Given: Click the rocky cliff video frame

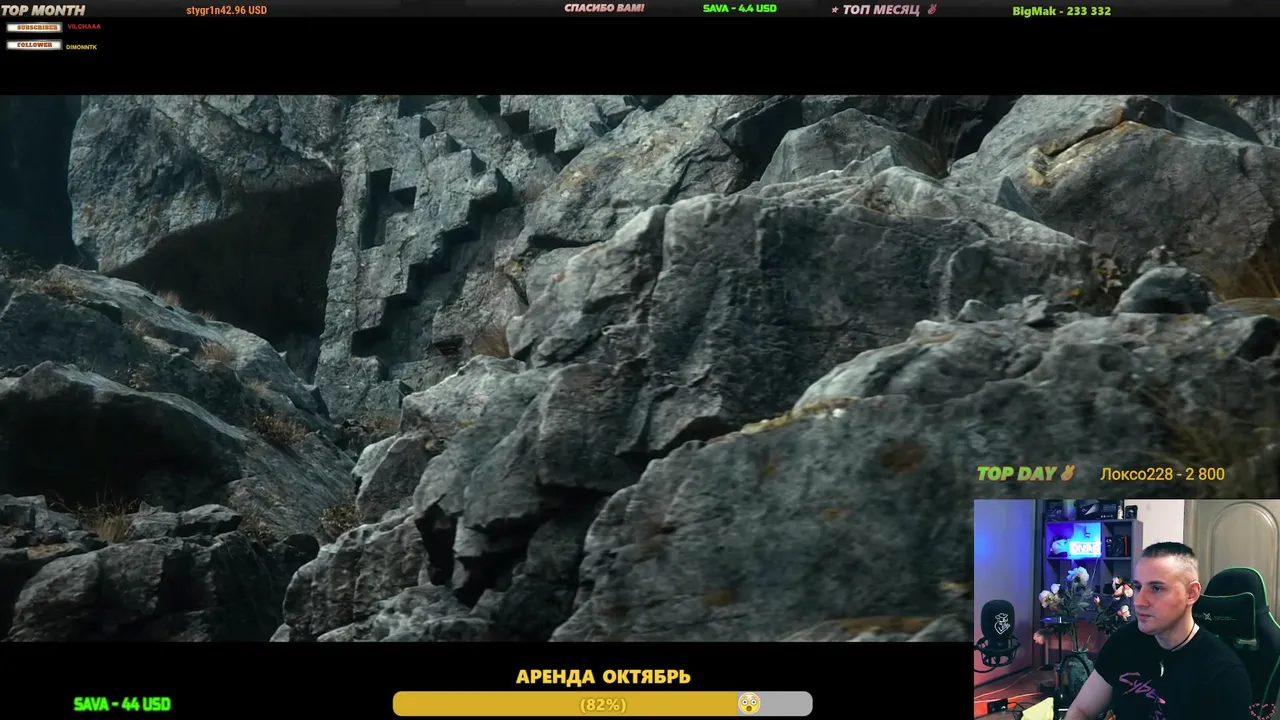Looking at the screenshot, I should coord(640,368).
